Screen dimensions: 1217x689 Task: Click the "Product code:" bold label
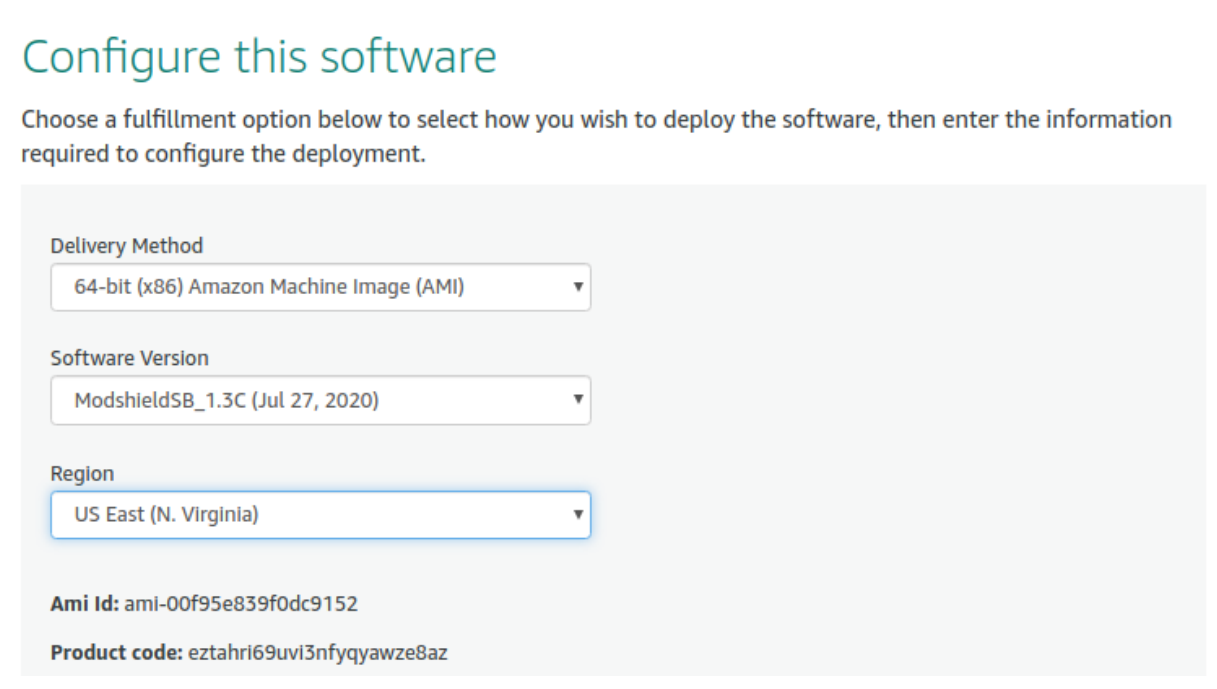tap(115, 654)
